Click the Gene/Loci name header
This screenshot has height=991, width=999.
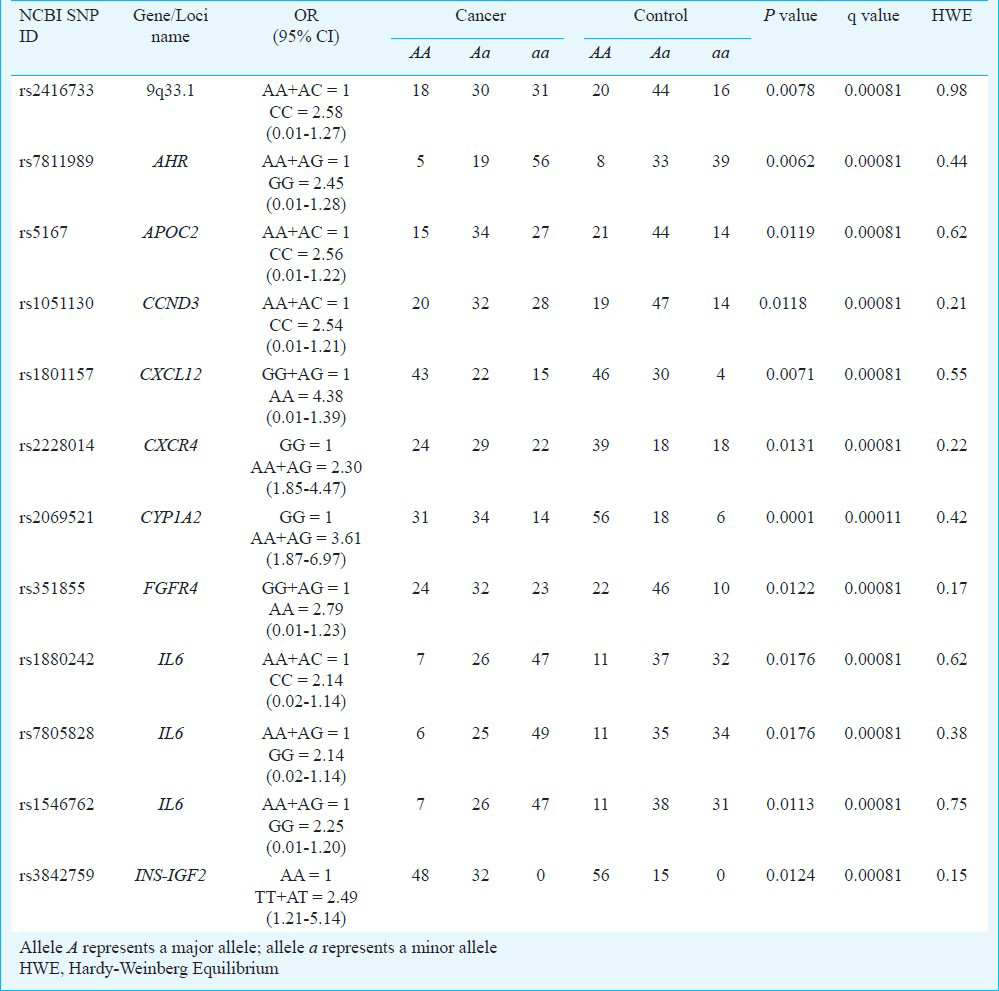[170, 25]
